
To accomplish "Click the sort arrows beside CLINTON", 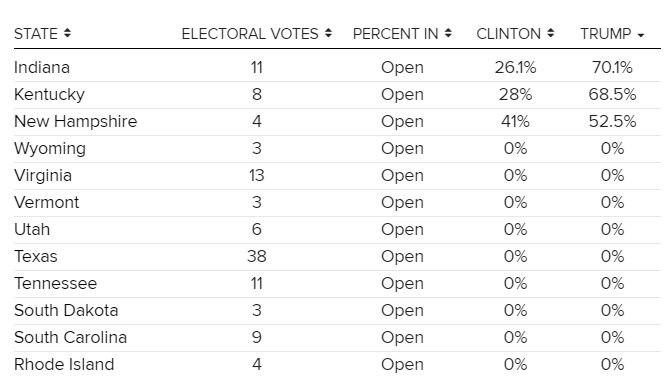I will [x=551, y=33].
